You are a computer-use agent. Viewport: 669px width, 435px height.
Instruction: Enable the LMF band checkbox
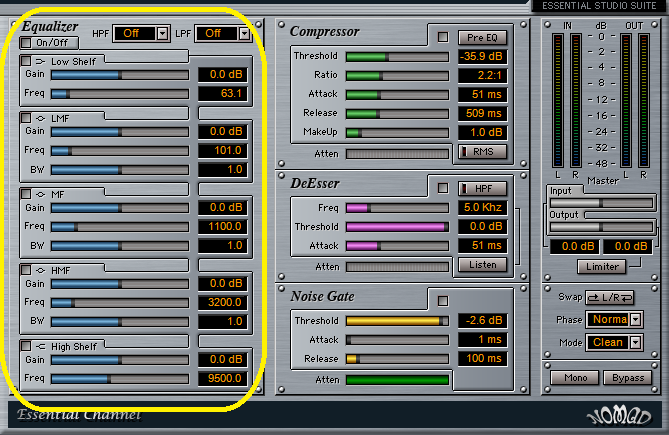pyautogui.click(x=26, y=118)
